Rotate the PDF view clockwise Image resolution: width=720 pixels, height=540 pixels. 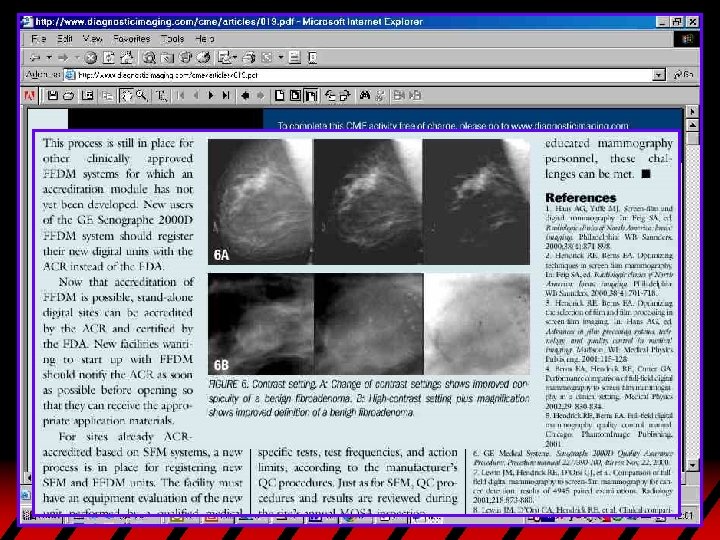[345, 96]
